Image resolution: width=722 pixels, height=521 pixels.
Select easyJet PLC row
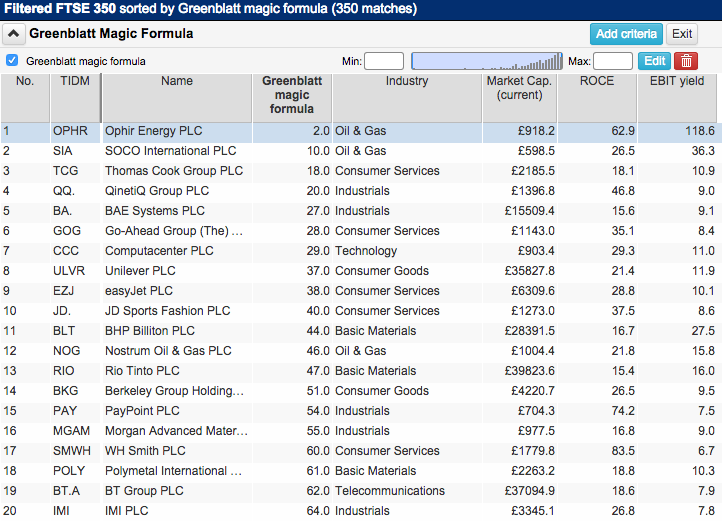pyautogui.click(x=361, y=291)
